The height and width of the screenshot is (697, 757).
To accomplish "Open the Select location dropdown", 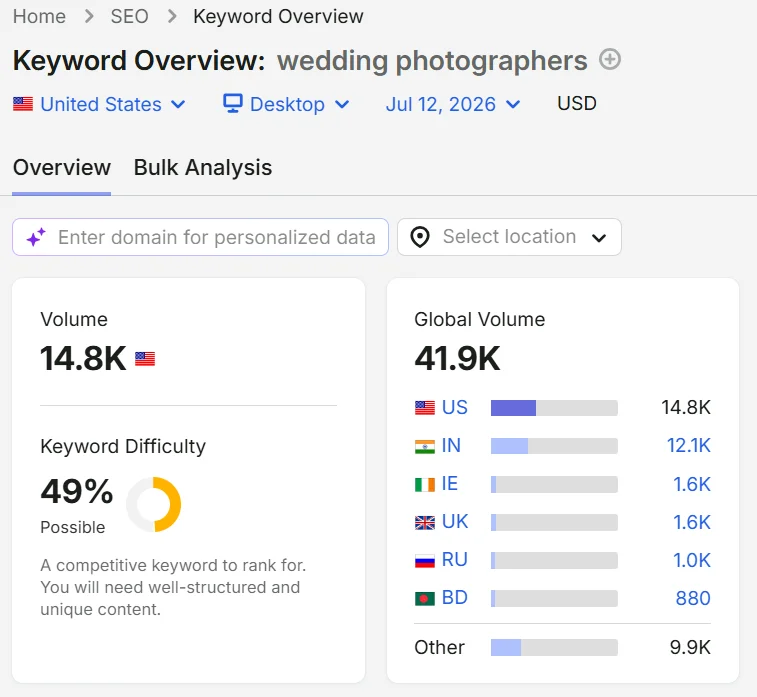I will click(x=509, y=237).
